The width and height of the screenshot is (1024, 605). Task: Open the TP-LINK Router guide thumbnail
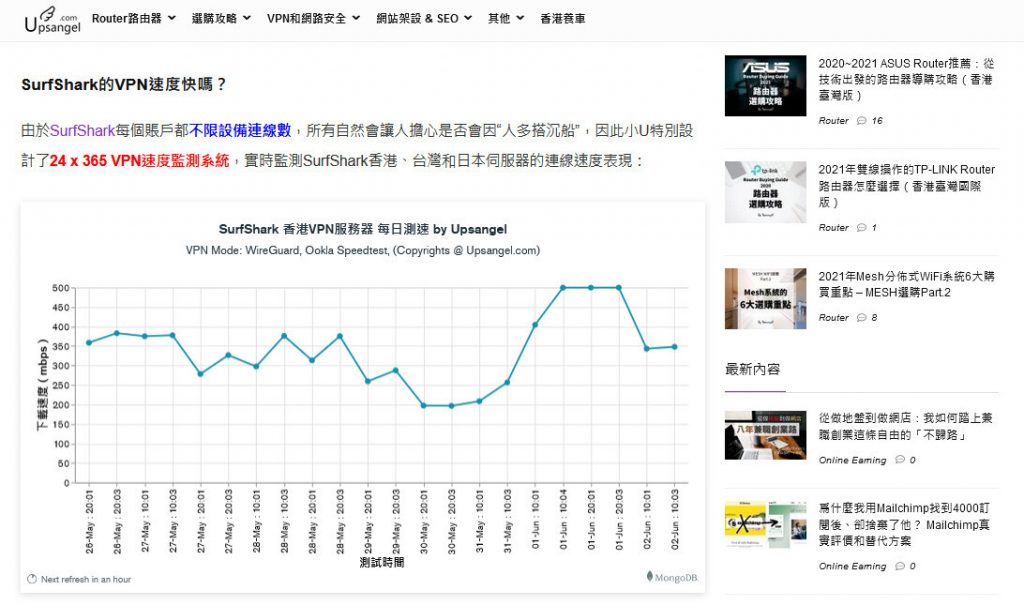pos(765,192)
